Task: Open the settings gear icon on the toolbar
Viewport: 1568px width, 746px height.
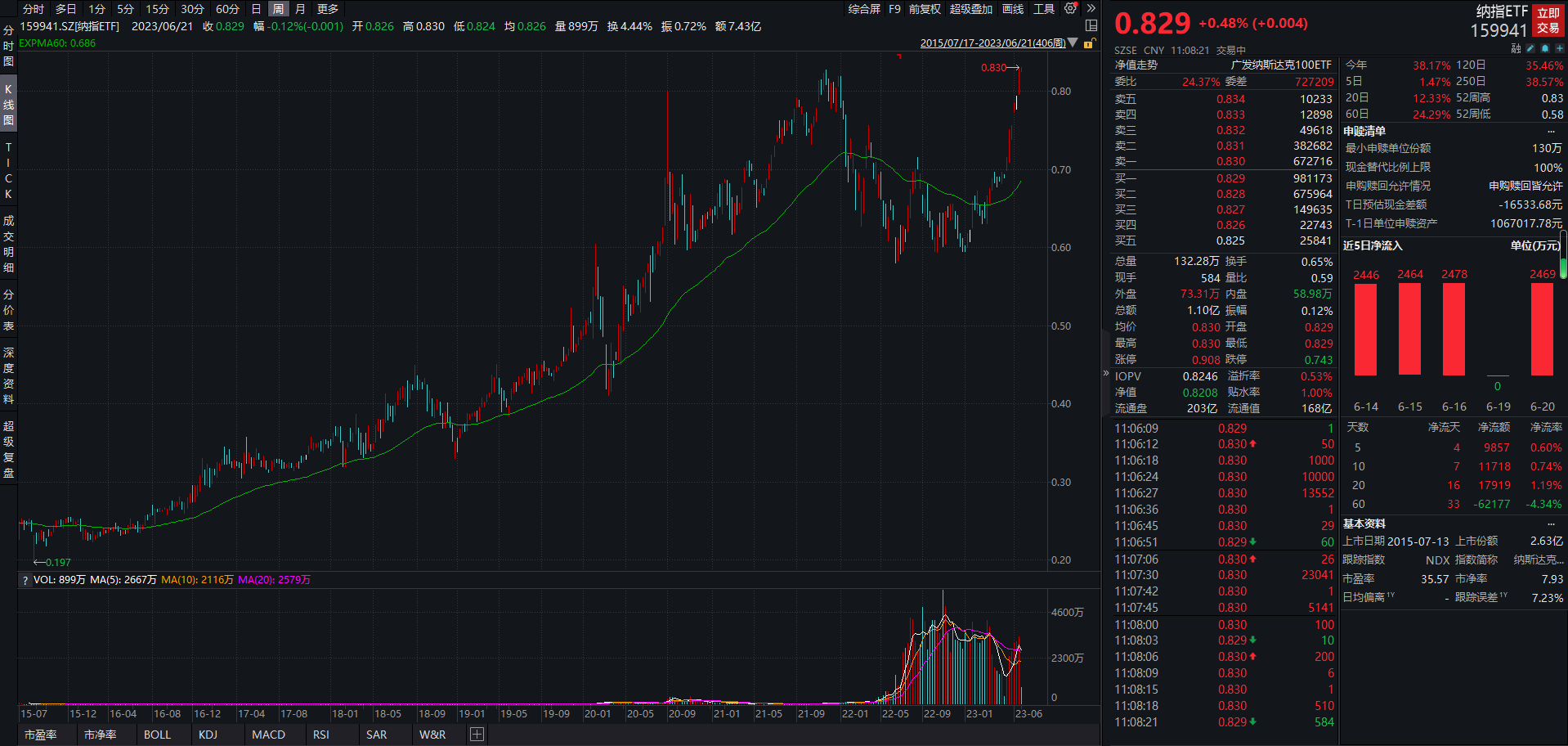Action: point(1069,8)
